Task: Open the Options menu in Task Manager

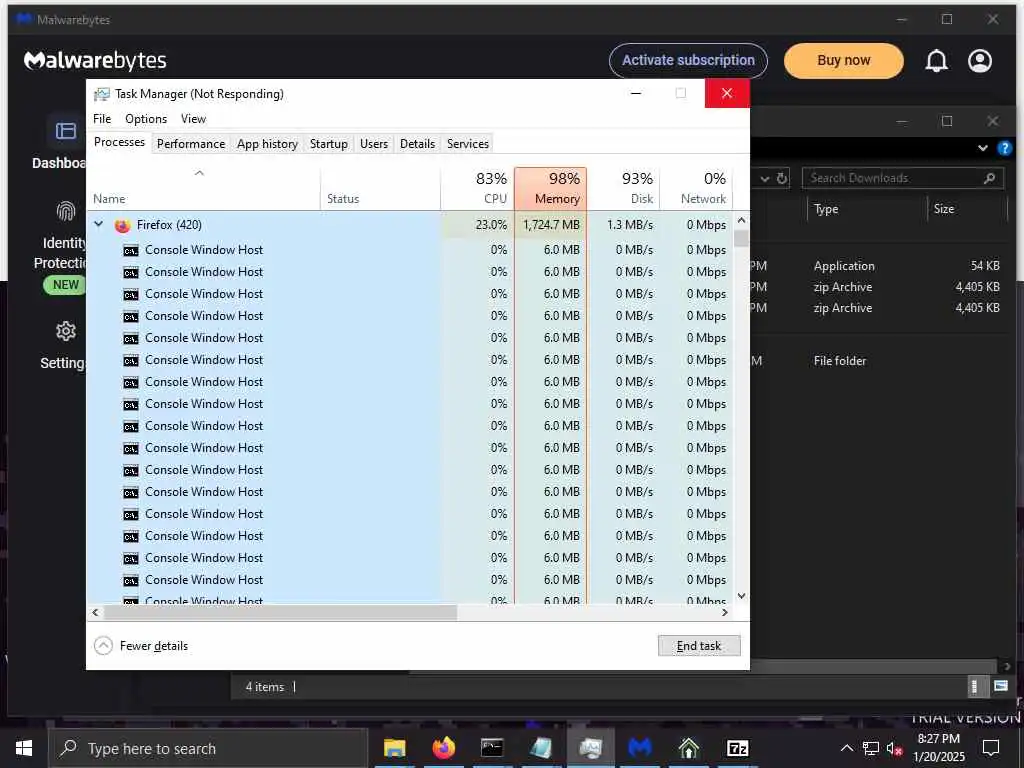Action: (146, 119)
